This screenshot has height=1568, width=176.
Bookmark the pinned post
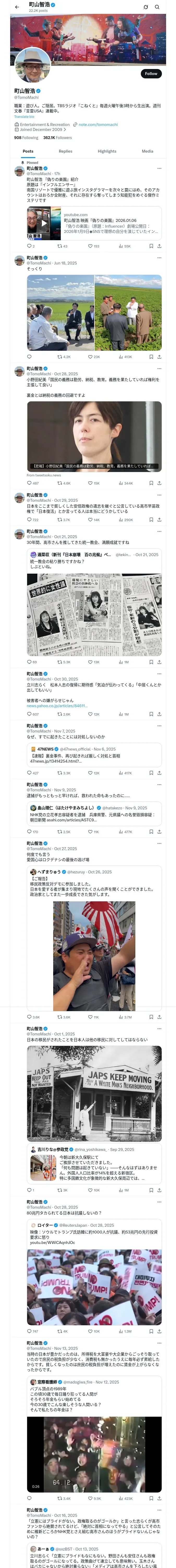pos(151,246)
